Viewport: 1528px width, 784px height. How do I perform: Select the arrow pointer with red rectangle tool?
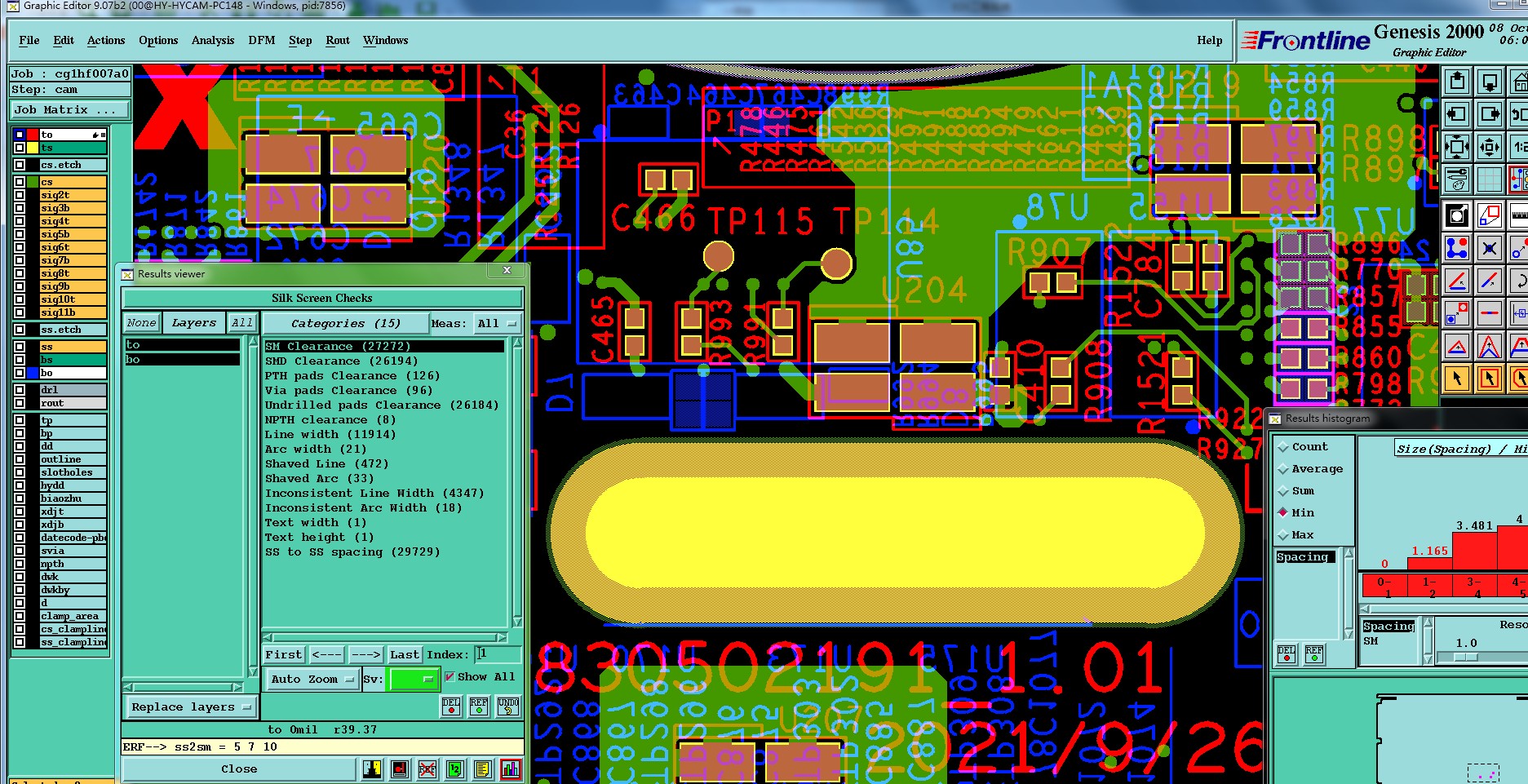pyautogui.click(x=1490, y=378)
